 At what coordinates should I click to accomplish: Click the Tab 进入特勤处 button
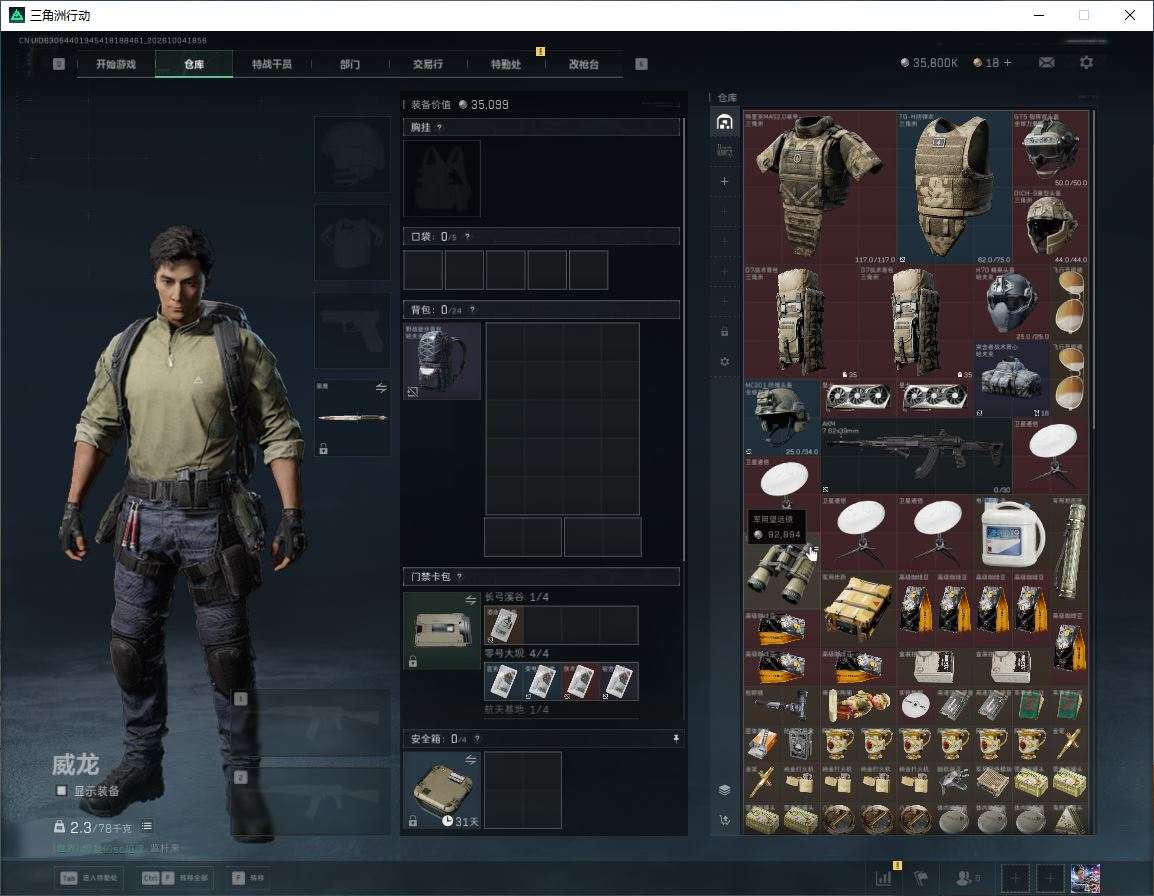[x=89, y=878]
